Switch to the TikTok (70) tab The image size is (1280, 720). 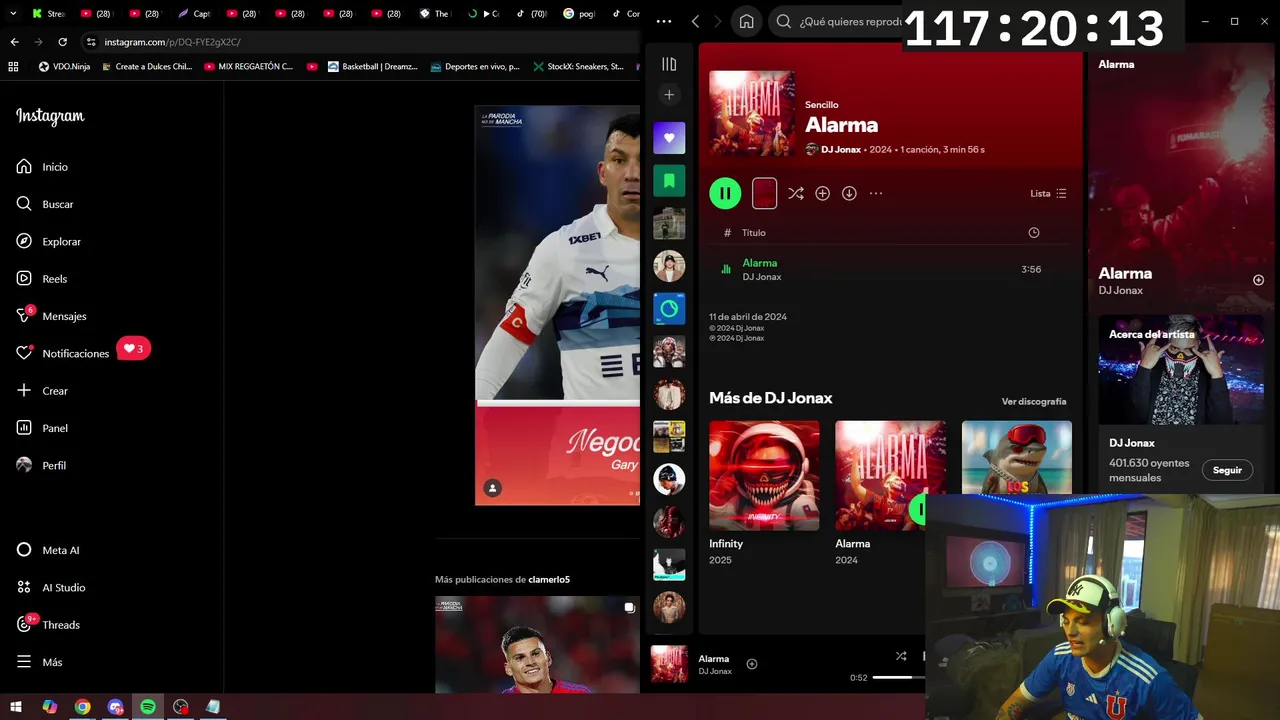coord(531,13)
